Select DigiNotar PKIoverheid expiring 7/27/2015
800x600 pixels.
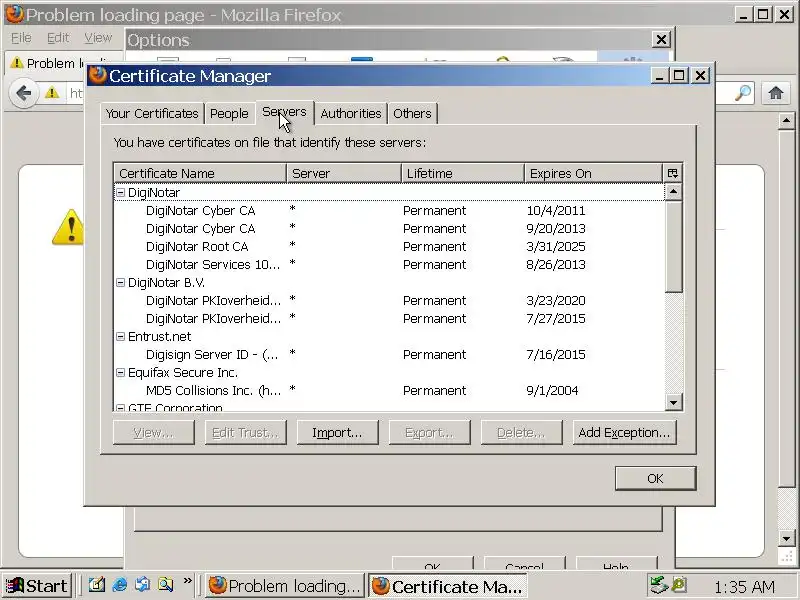(x=389, y=318)
